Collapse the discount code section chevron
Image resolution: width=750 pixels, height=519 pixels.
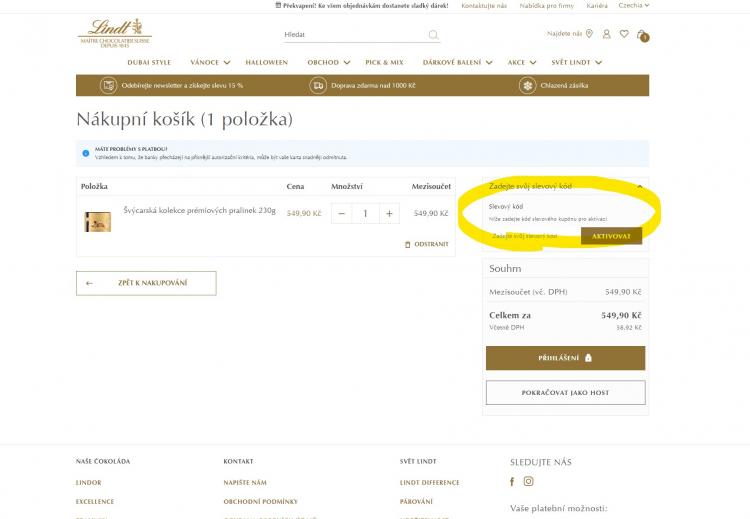point(640,187)
